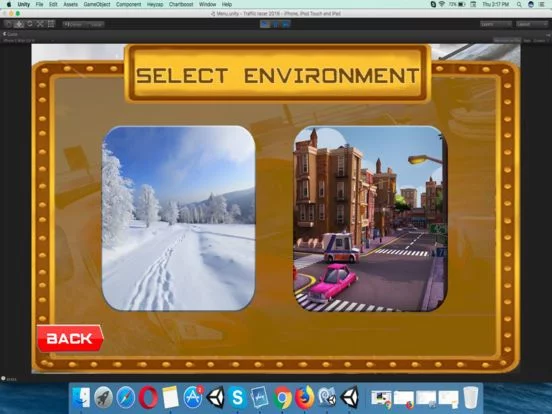
Task: Choose the city street environment thumbnail
Action: coord(370,219)
